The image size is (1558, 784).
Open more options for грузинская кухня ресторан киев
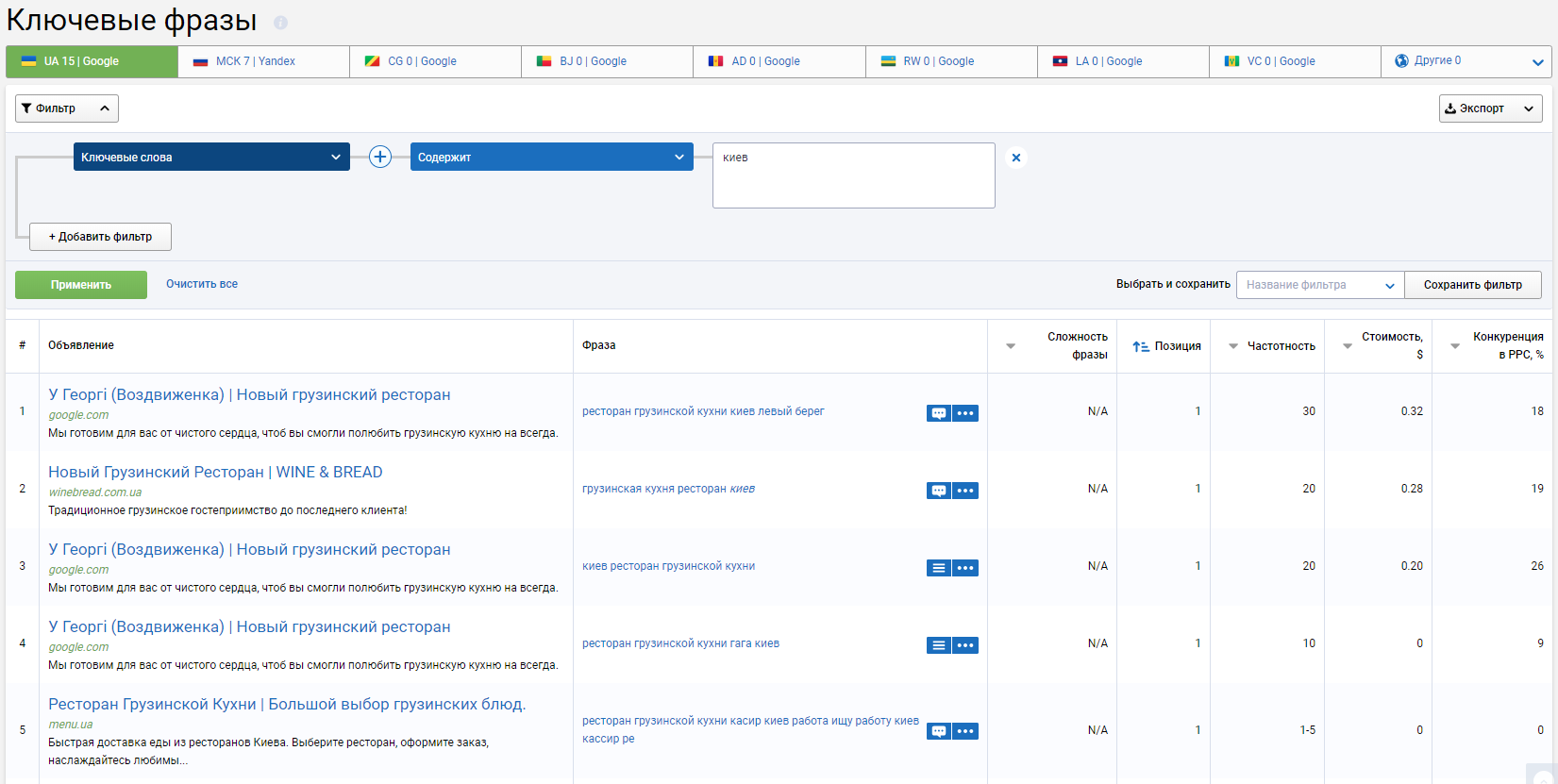pos(965,491)
